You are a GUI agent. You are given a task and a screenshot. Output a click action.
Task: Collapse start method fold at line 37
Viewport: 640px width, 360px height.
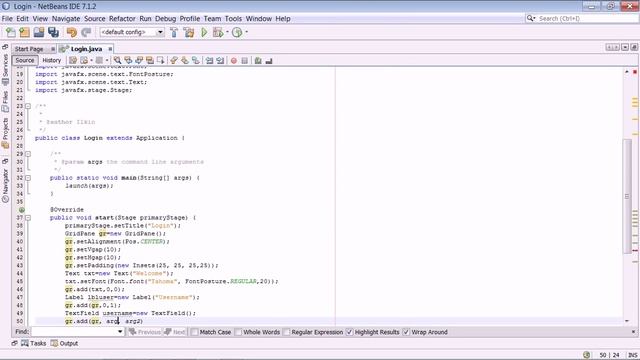click(x=28, y=218)
